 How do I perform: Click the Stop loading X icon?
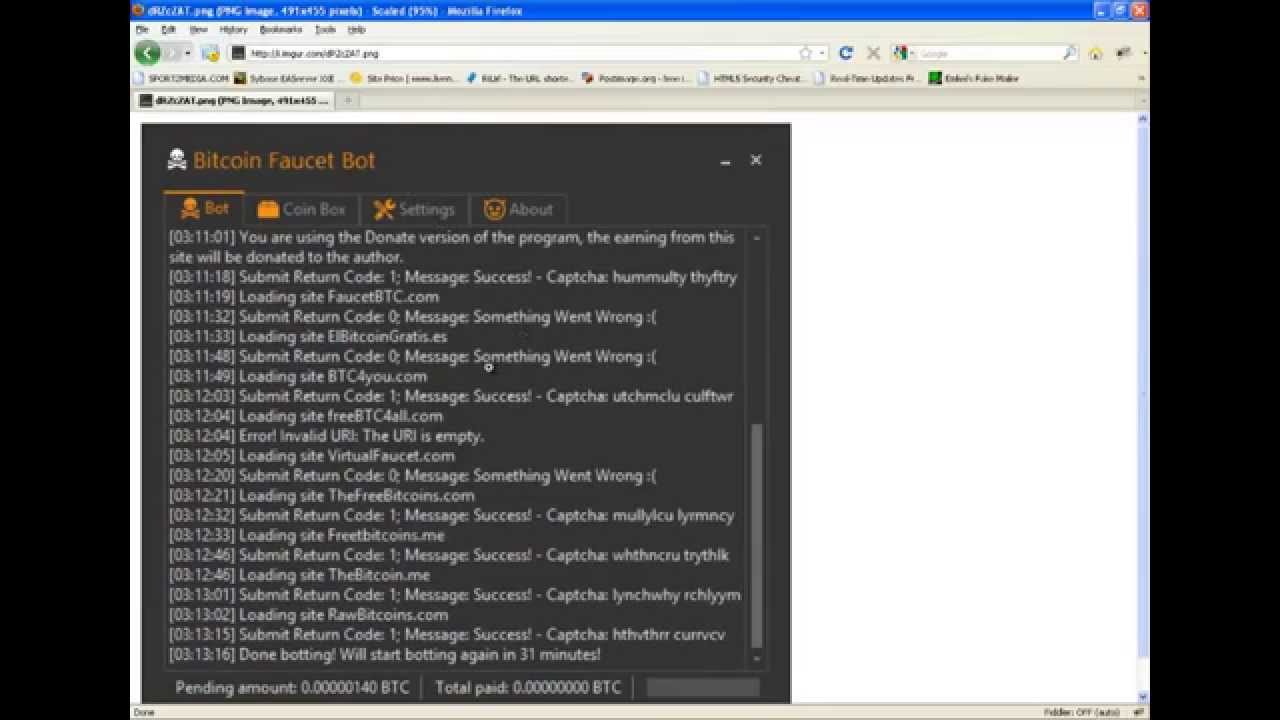pyautogui.click(x=873, y=53)
